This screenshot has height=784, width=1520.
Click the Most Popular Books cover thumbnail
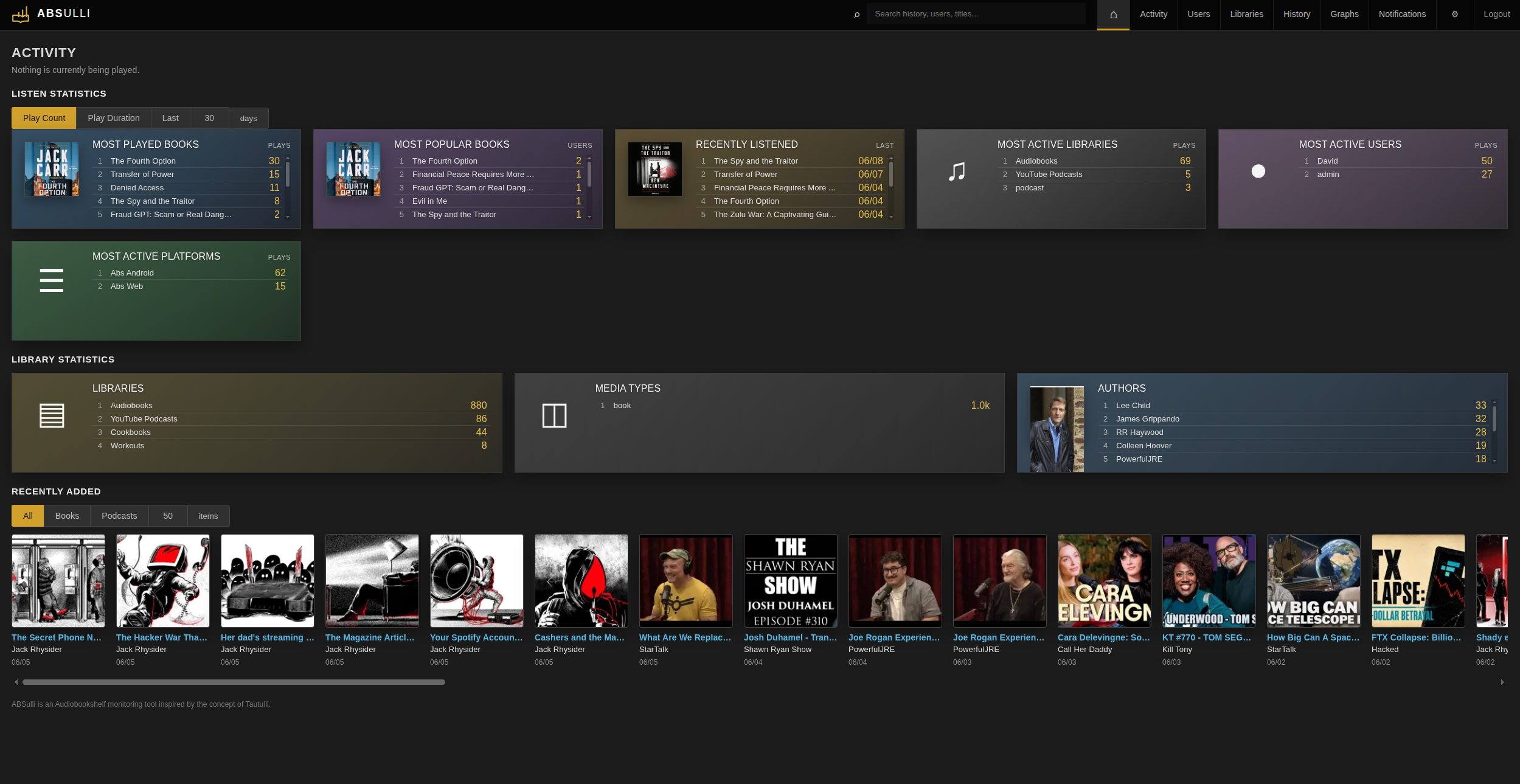pos(353,169)
